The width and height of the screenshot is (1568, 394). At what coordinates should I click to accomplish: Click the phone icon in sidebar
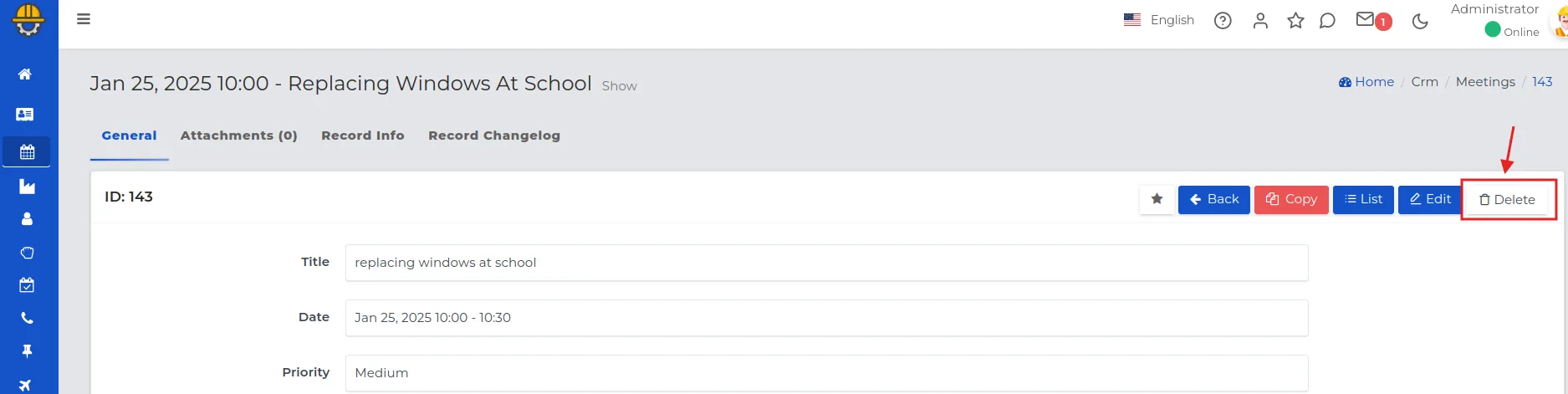pos(27,318)
